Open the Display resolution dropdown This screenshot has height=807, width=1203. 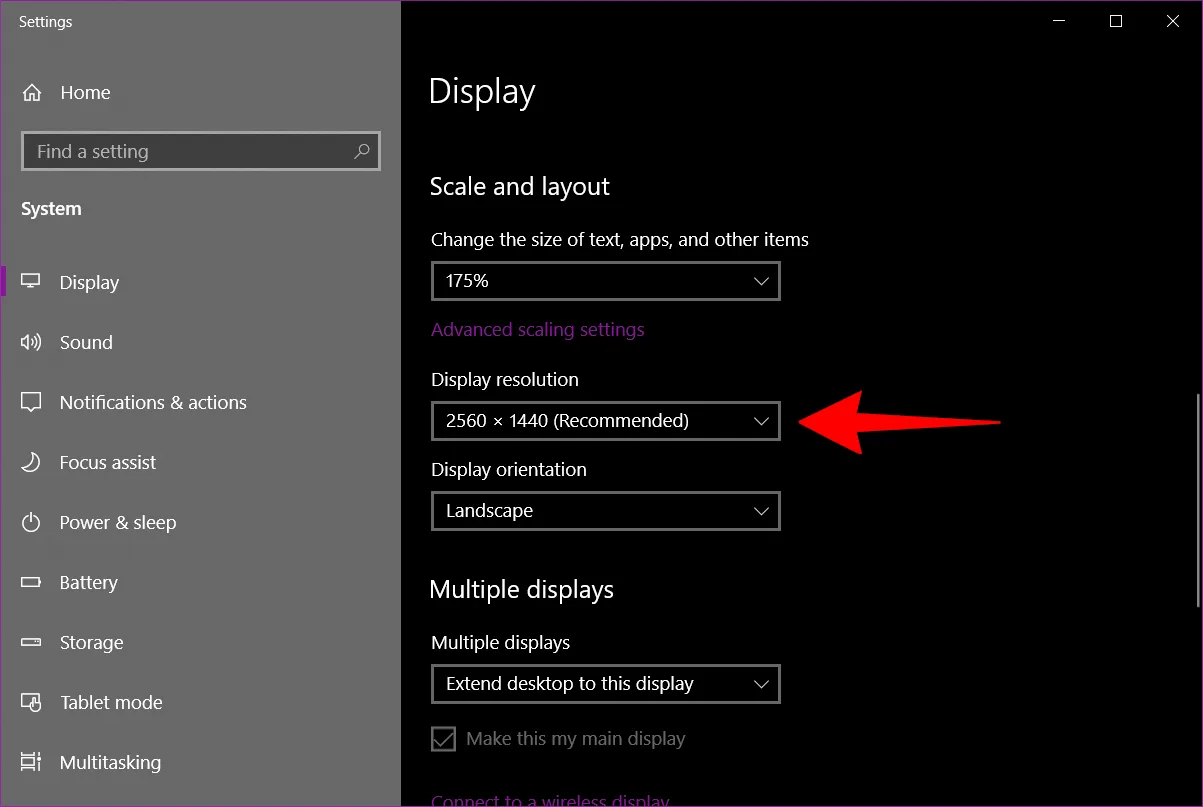point(605,421)
